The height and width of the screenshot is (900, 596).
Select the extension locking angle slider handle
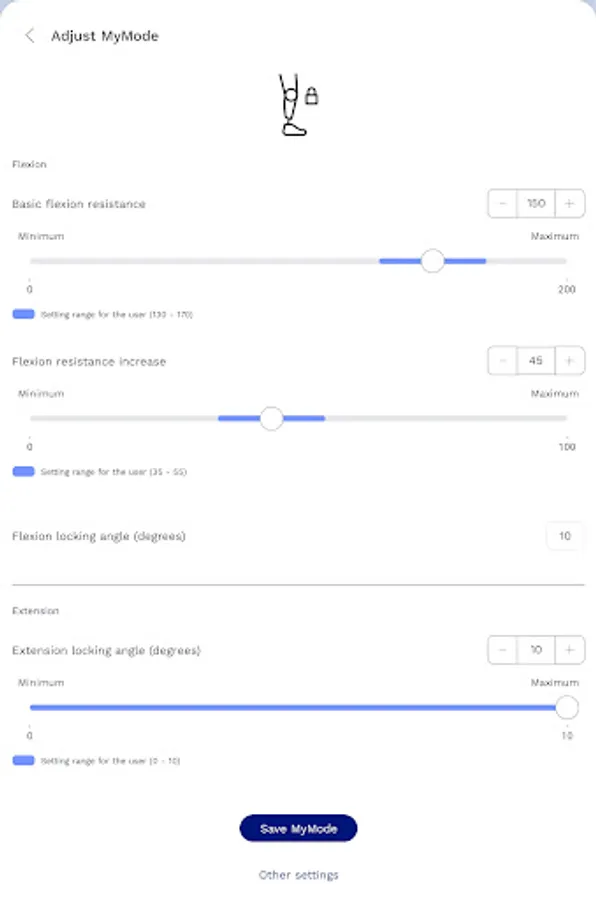(566, 706)
